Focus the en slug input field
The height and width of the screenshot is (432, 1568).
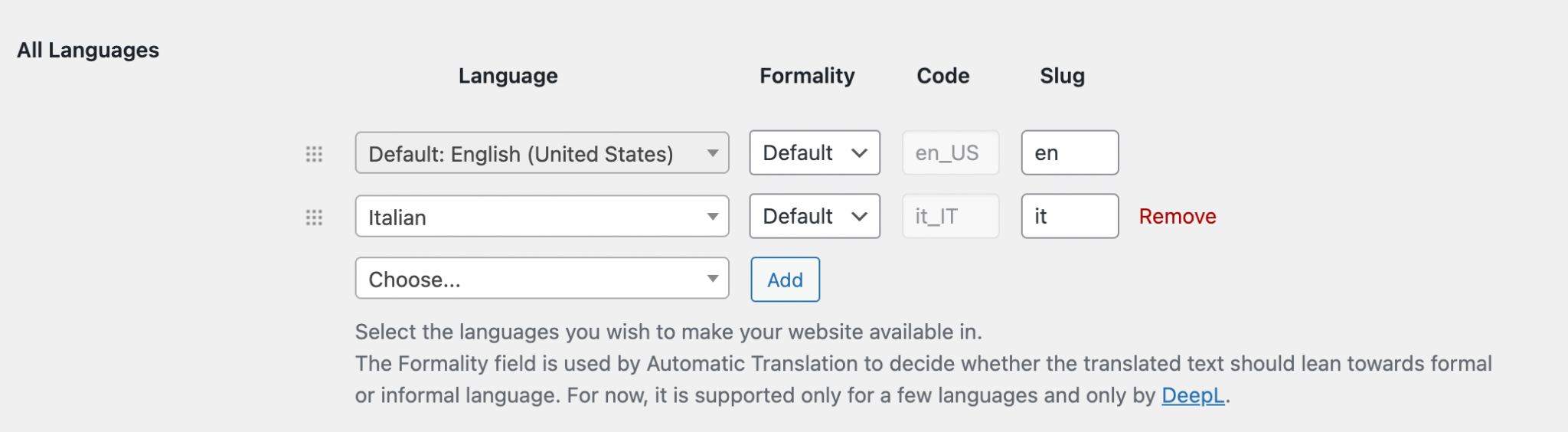tap(1070, 152)
